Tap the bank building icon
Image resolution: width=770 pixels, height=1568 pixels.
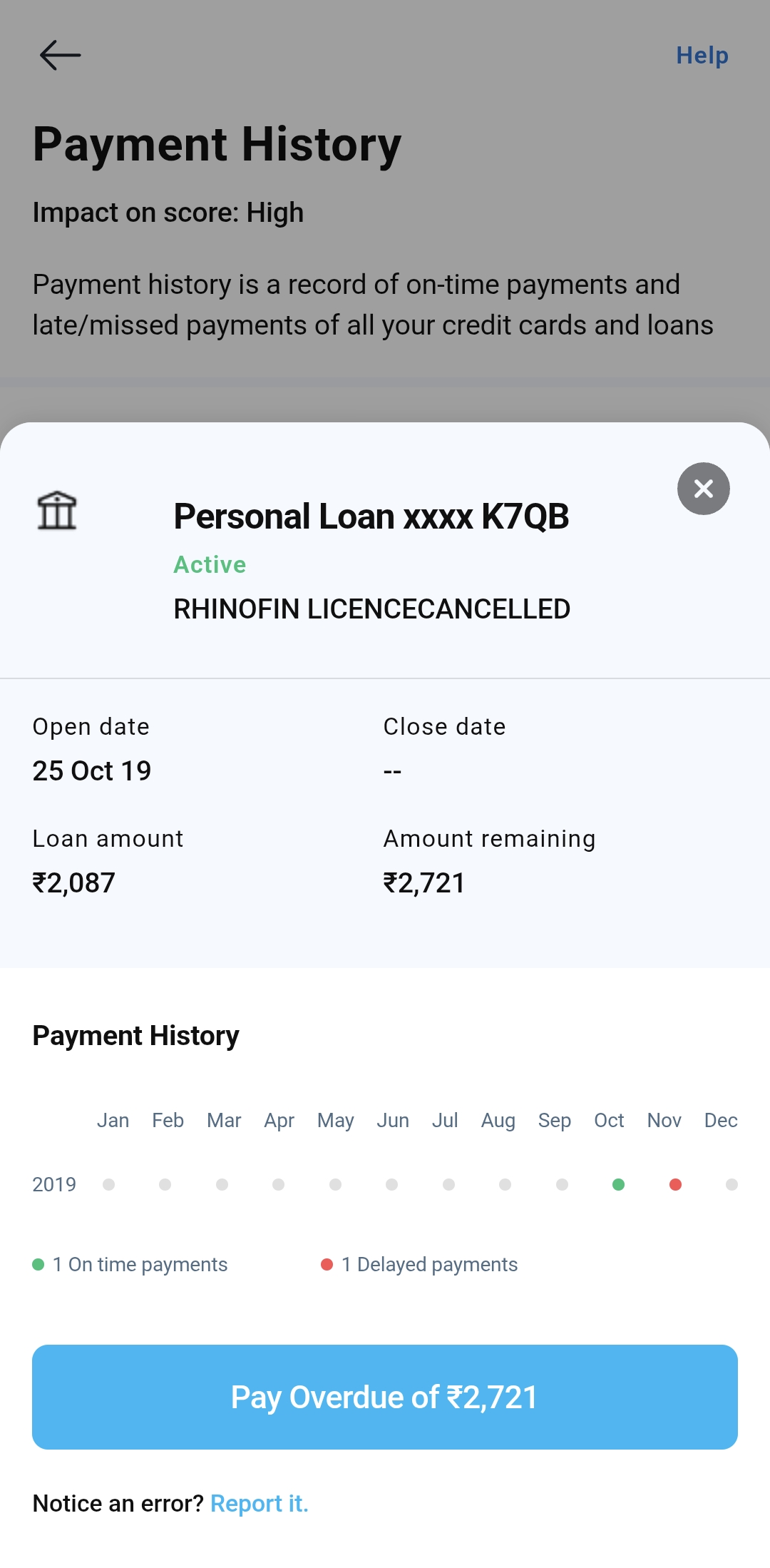(57, 511)
